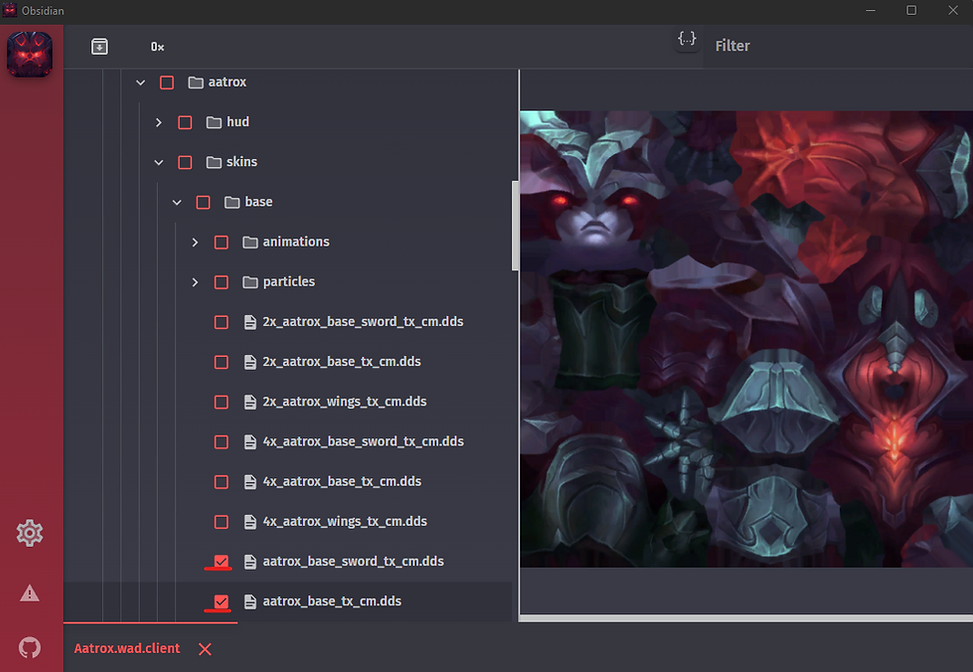This screenshot has height=672, width=973.
Task: Expand the particles folder
Action: click(195, 282)
